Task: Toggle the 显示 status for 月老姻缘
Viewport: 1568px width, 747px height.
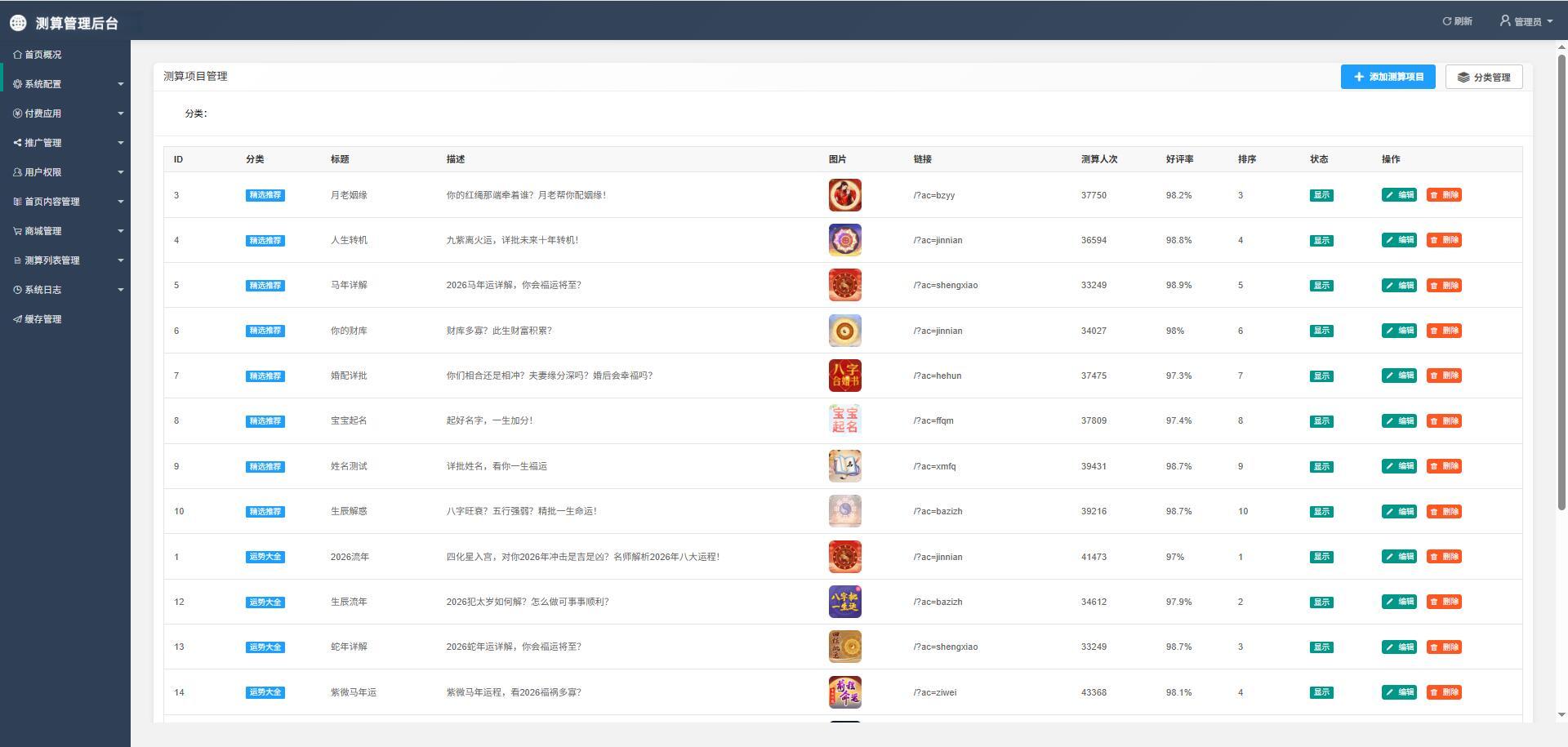Action: pyautogui.click(x=1321, y=195)
